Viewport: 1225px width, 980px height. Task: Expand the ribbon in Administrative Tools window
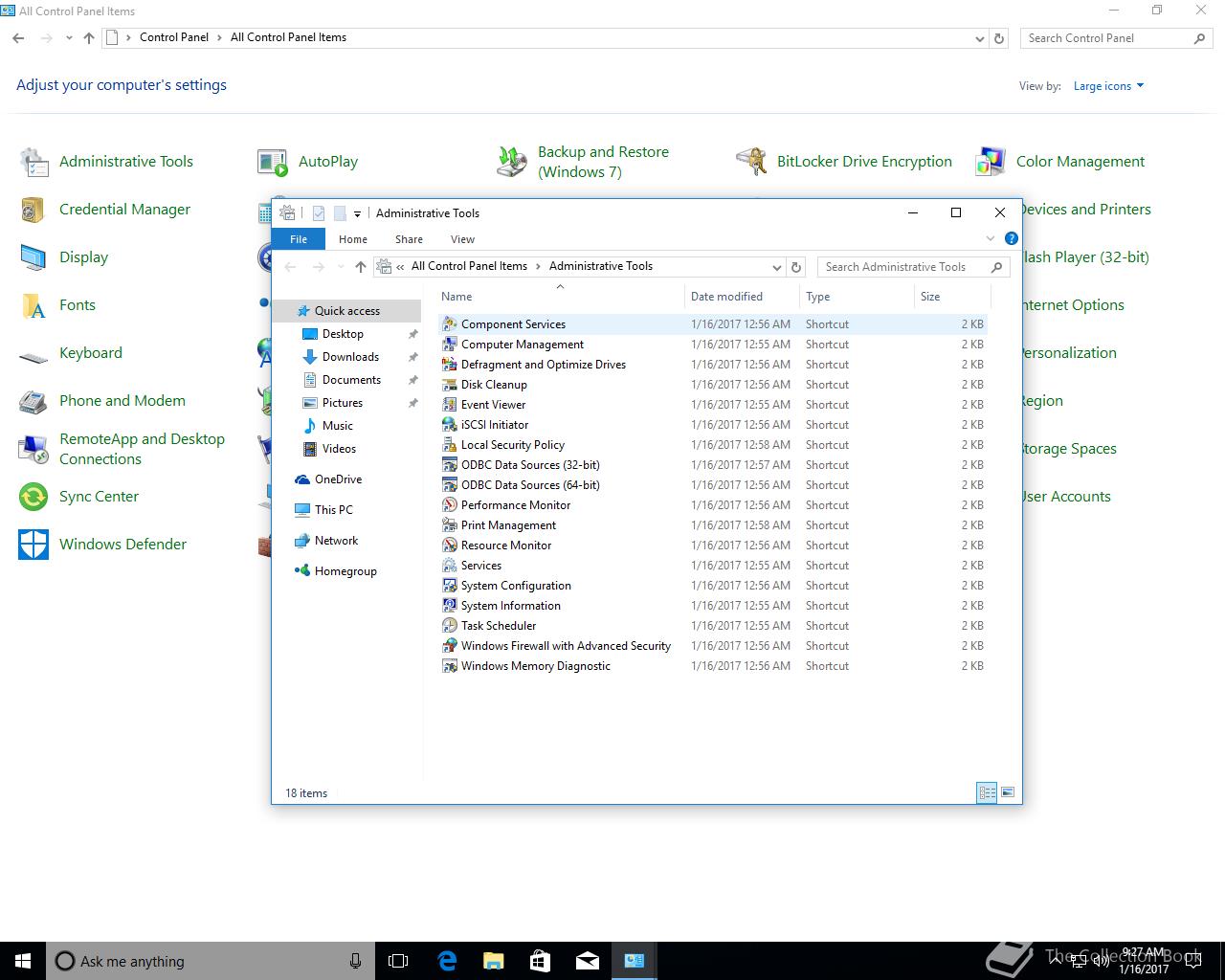[991, 238]
